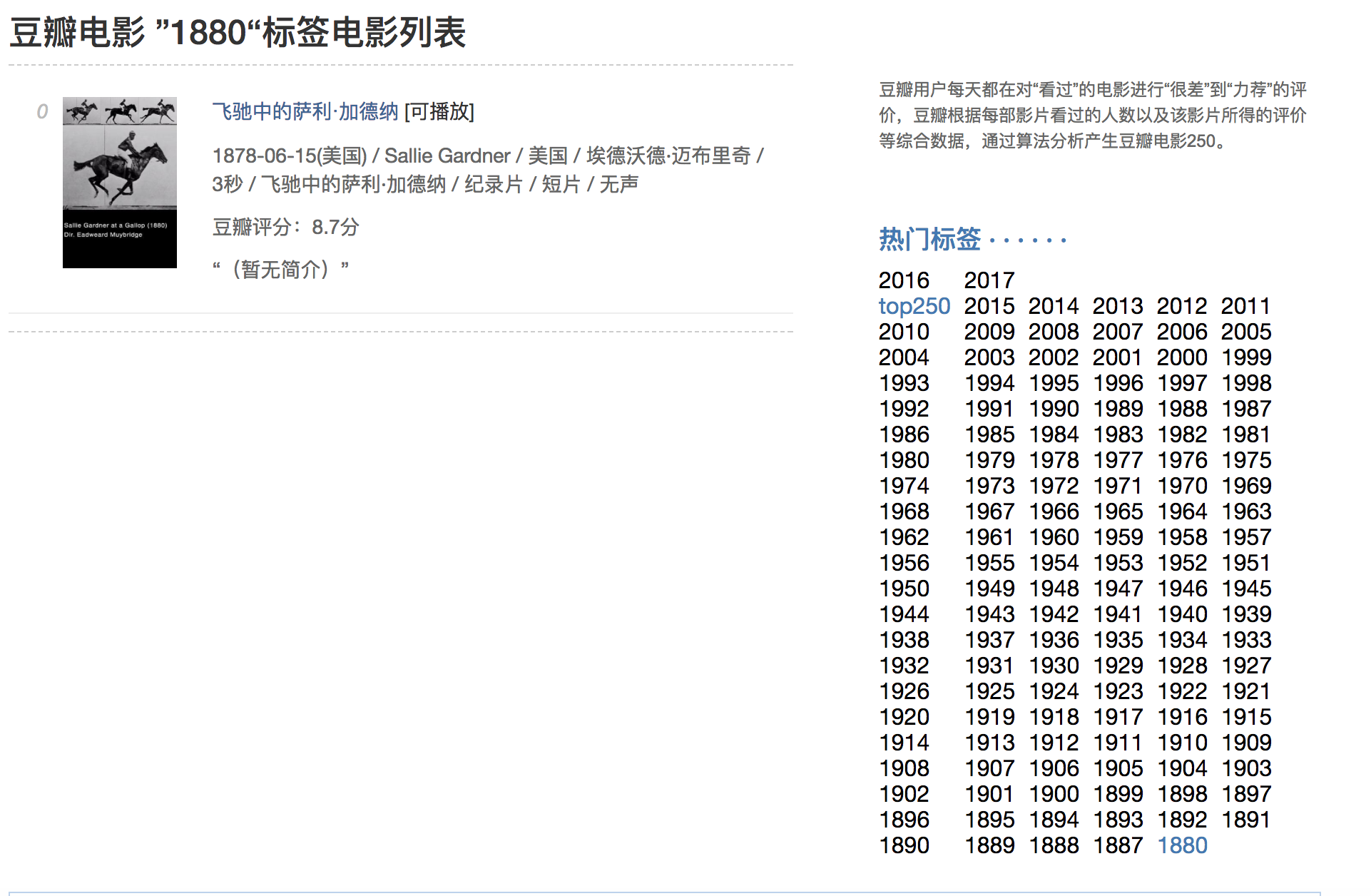This screenshot has width=1371, height=896.
Task: Open the 2017 year tag
Action: click(989, 280)
